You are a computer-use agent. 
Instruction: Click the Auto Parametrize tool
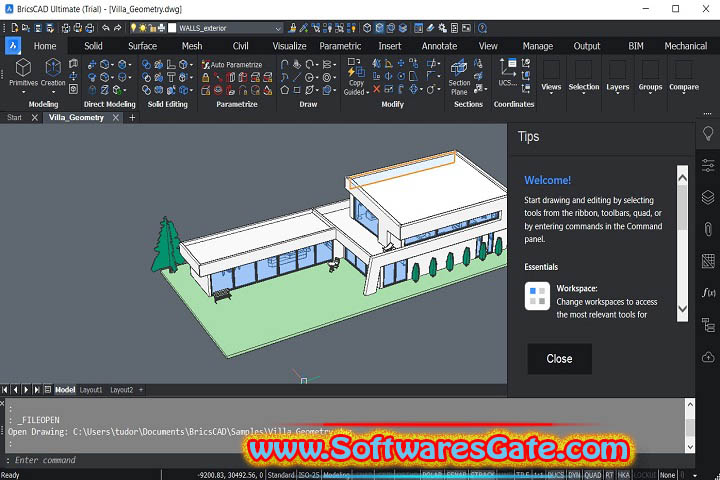pyautogui.click(x=233, y=65)
